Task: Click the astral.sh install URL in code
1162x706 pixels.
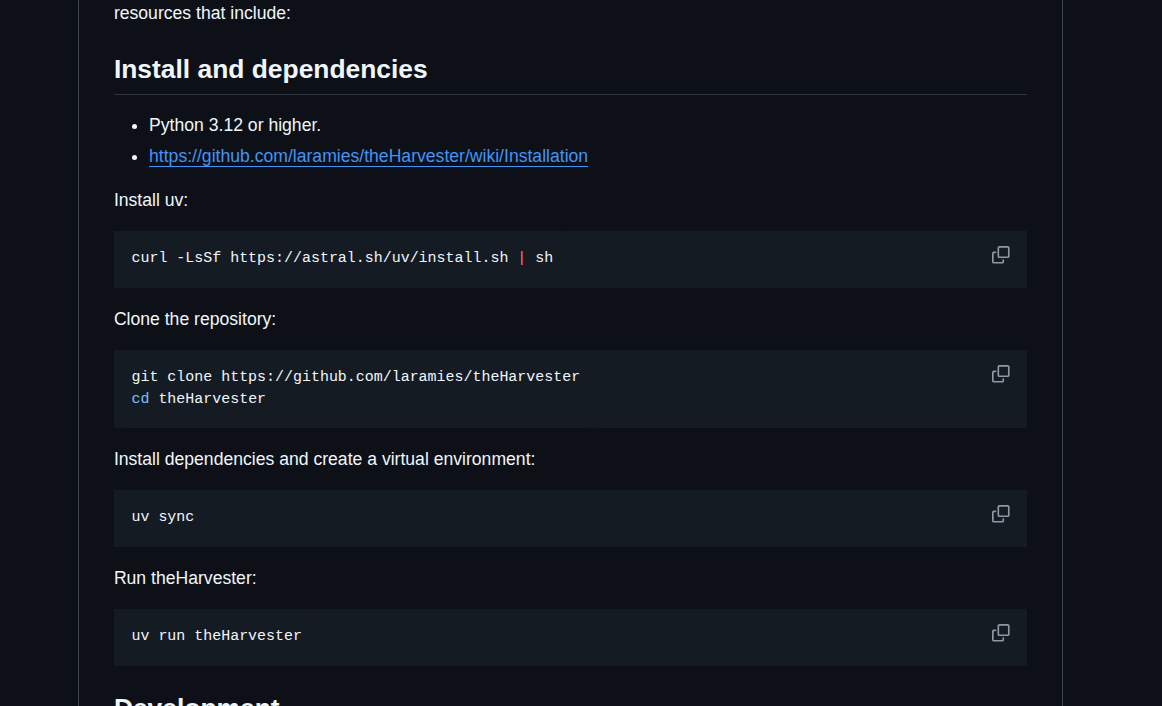Action: pos(369,258)
